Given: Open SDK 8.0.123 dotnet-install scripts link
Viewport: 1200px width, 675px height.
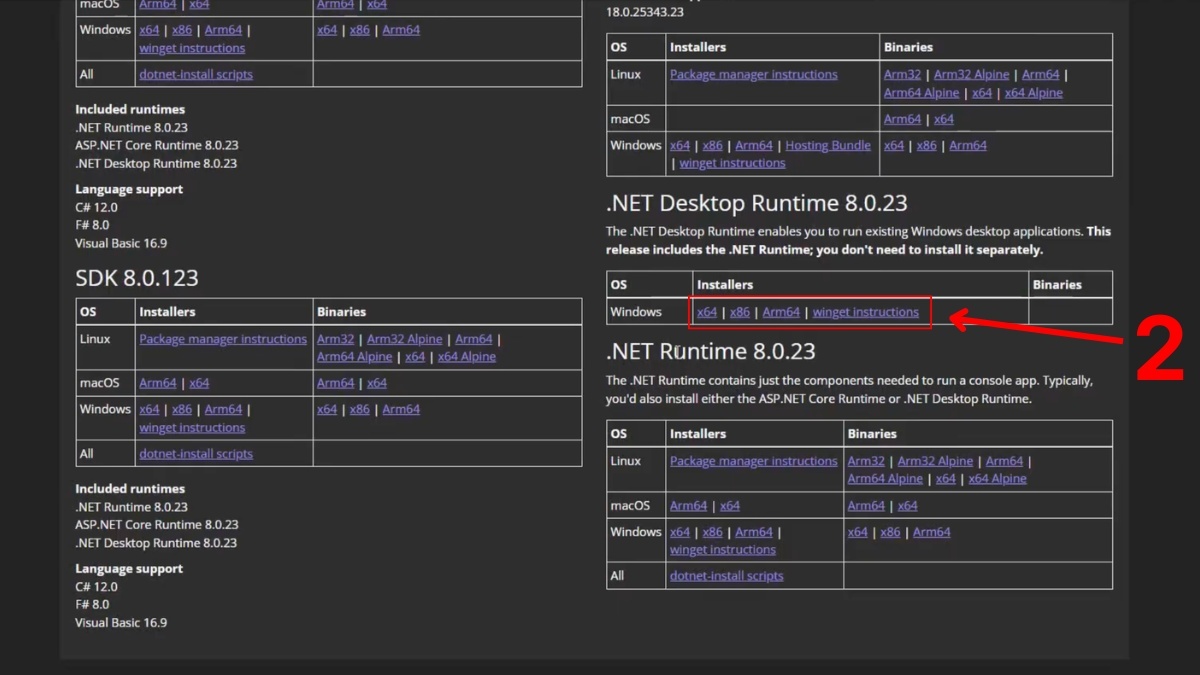Looking at the screenshot, I should coord(196,454).
